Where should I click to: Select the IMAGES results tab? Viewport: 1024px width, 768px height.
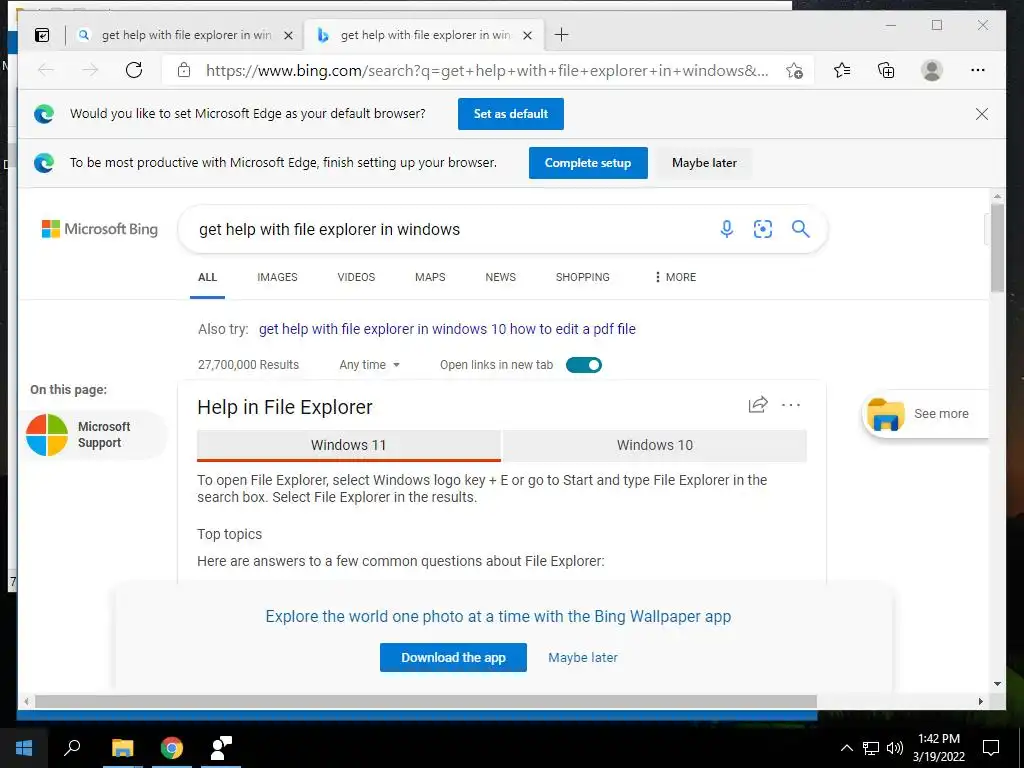click(x=277, y=277)
